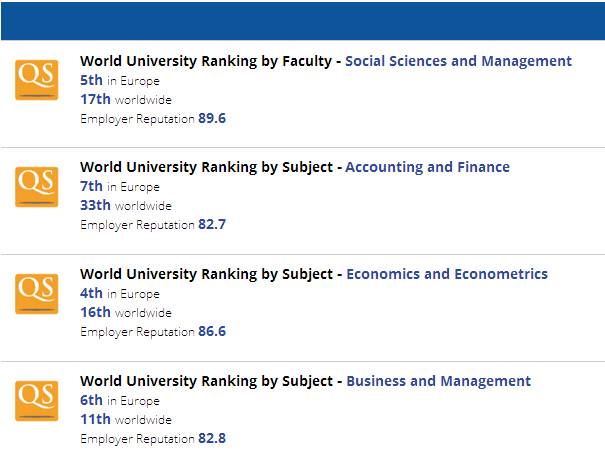Image resolution: width=605 pixels, height=457 pixels.
Task: Click Employer Reputation 82.8 score
Action: [153, 438]
